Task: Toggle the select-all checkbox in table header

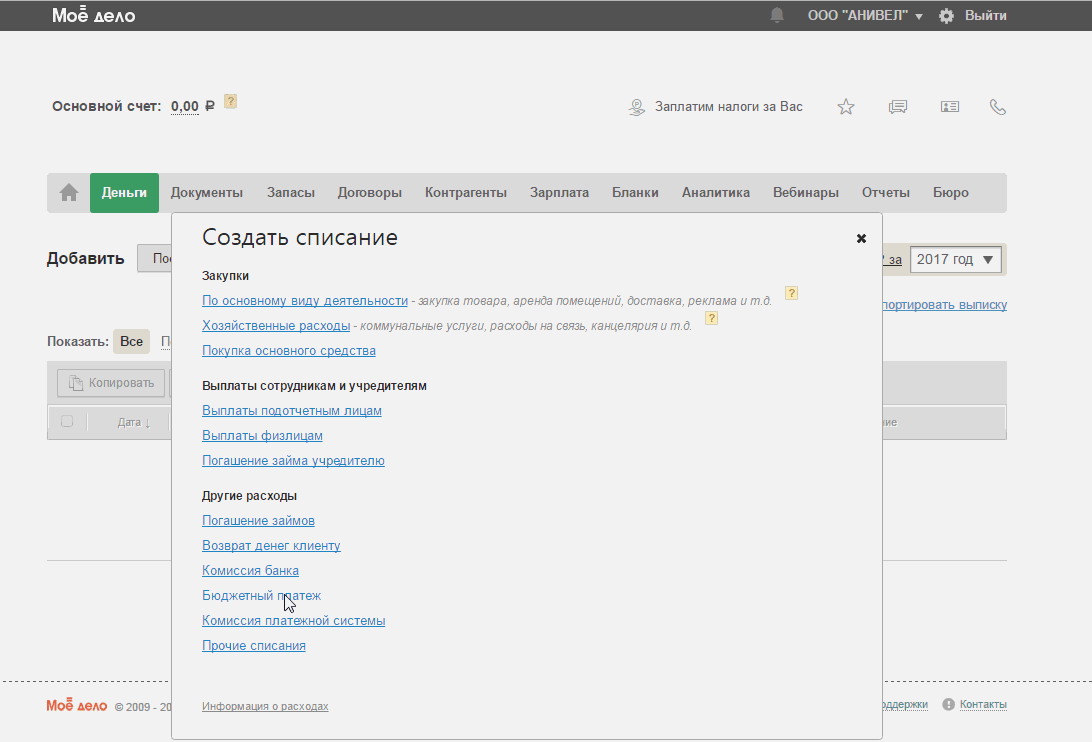Action: click(x=67, y=421)
